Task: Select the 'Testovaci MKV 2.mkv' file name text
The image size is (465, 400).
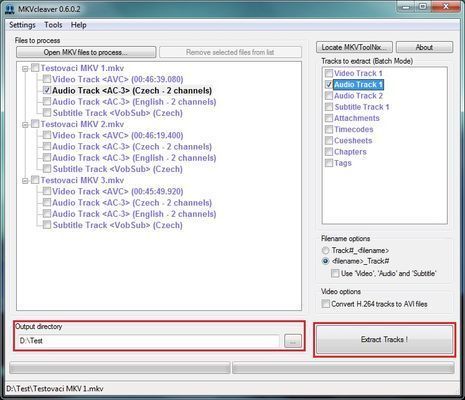Action: 82,124
